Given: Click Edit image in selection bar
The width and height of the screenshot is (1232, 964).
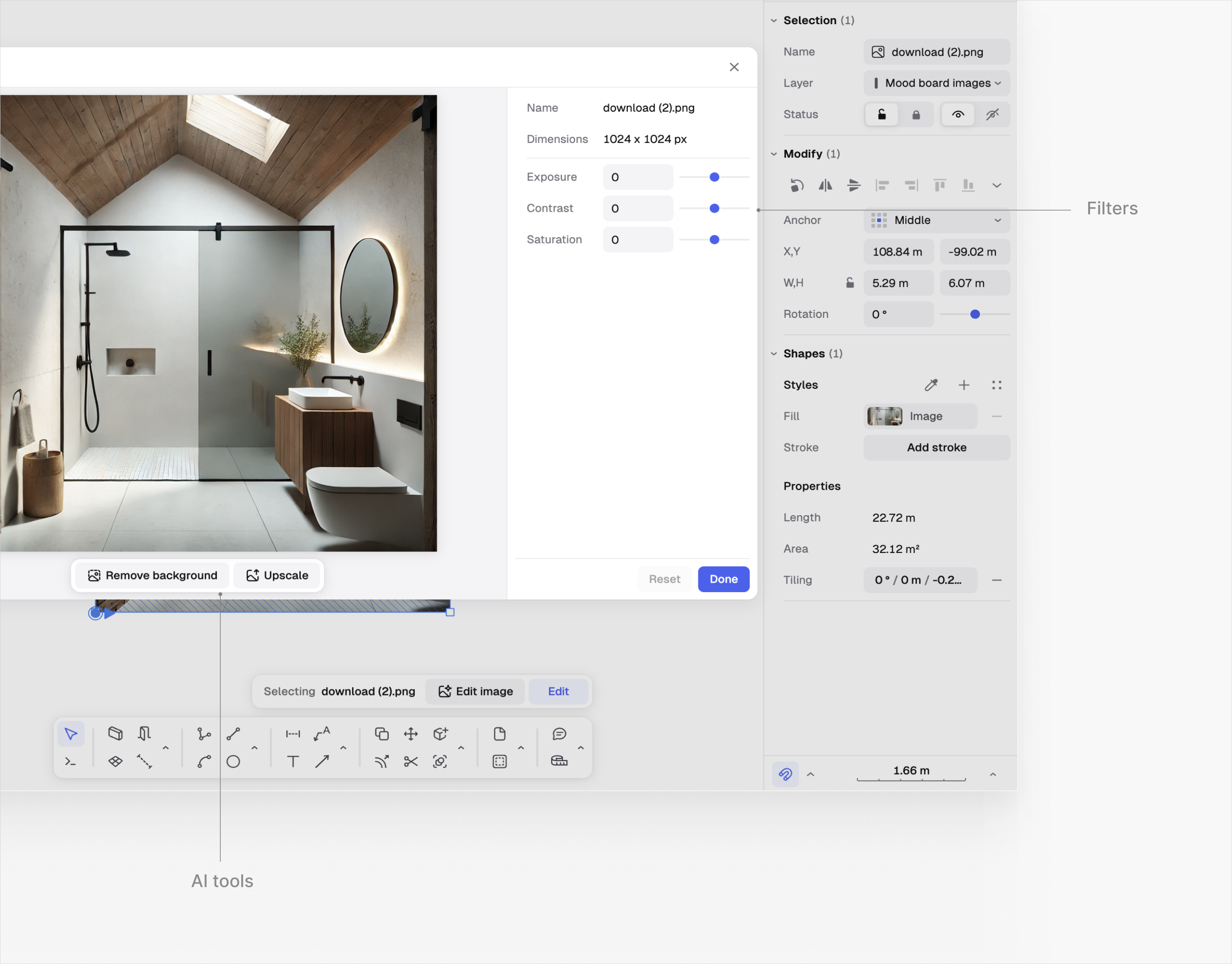Looking at the screenshot, I should (475, 691).
